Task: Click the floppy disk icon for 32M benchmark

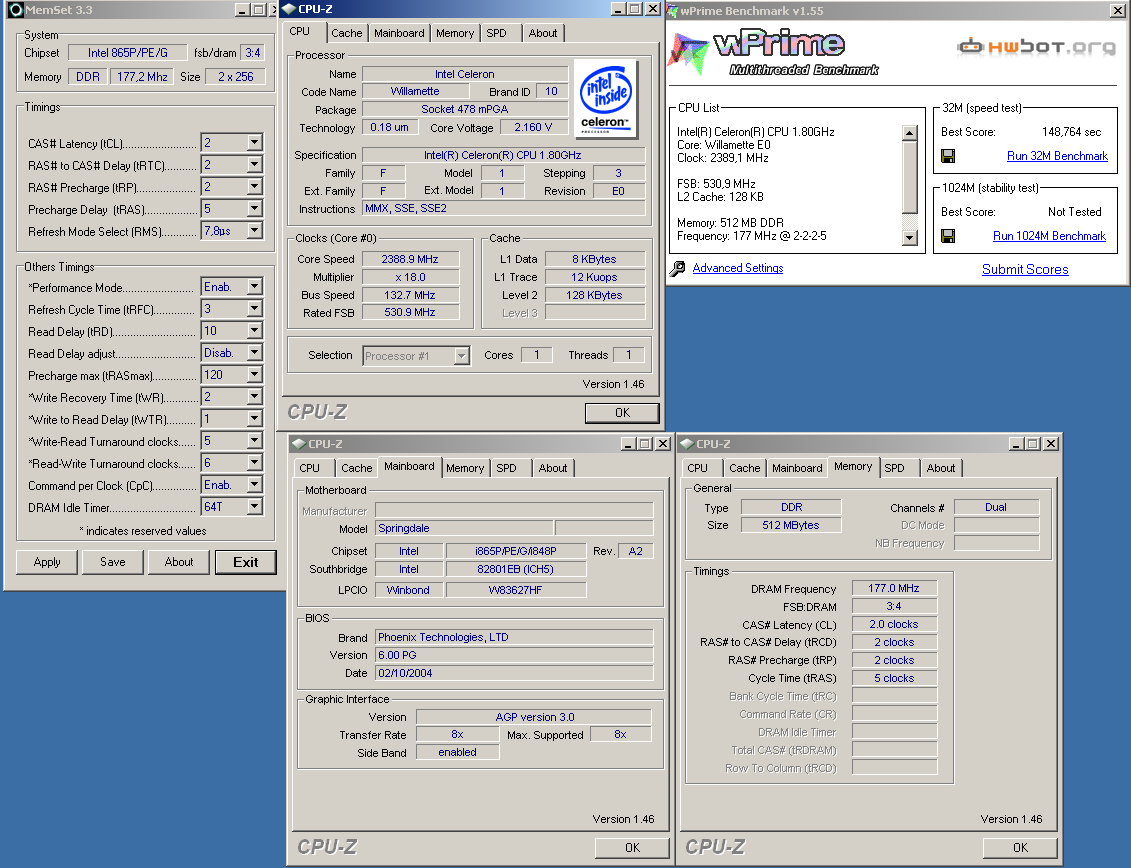Action: [948, 156]
